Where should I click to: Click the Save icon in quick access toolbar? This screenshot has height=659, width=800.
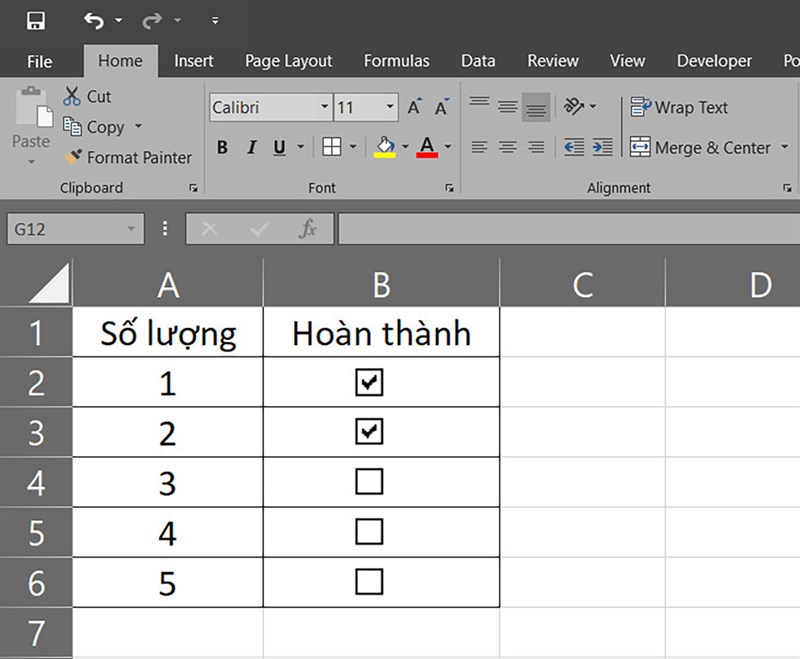pyautogui.click(x=36, y=21)
